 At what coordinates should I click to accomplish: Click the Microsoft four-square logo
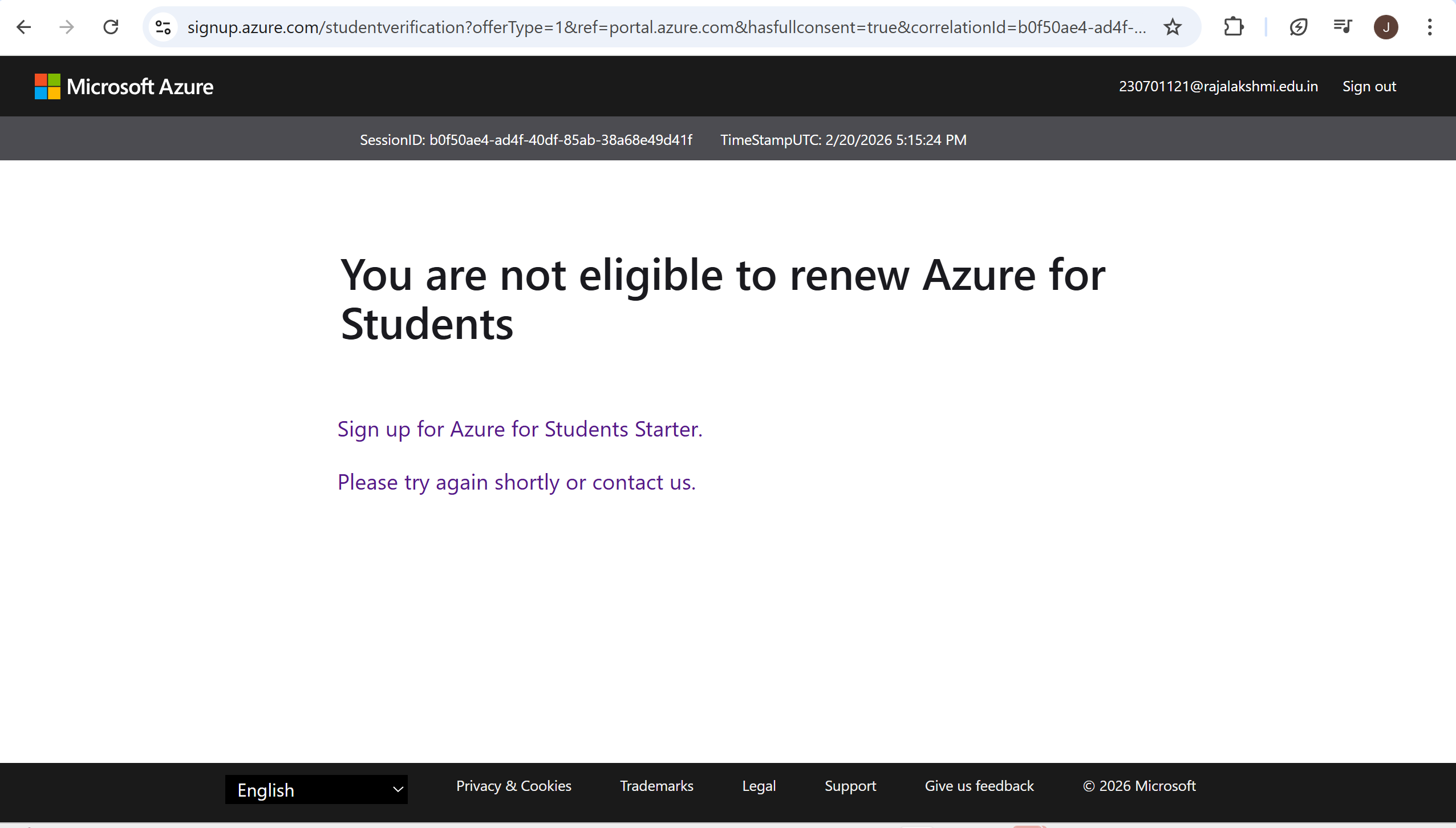(47, 86)
